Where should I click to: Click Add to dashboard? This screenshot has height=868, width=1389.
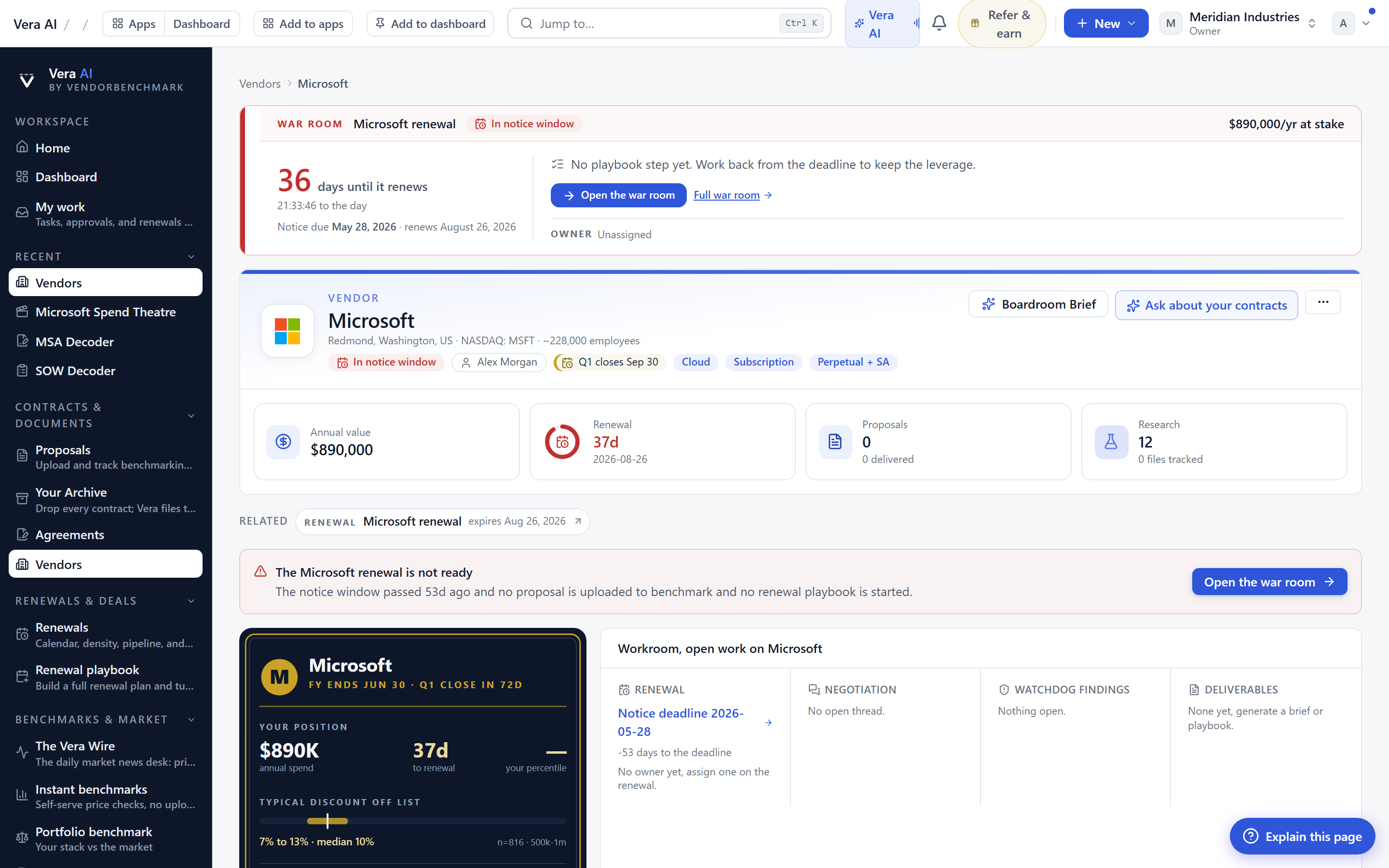(430, 24)
